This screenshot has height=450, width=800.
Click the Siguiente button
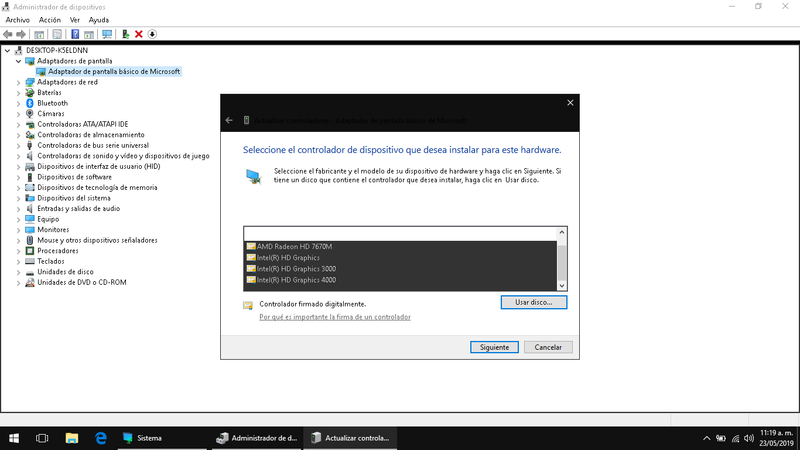[x=494, y=347]
